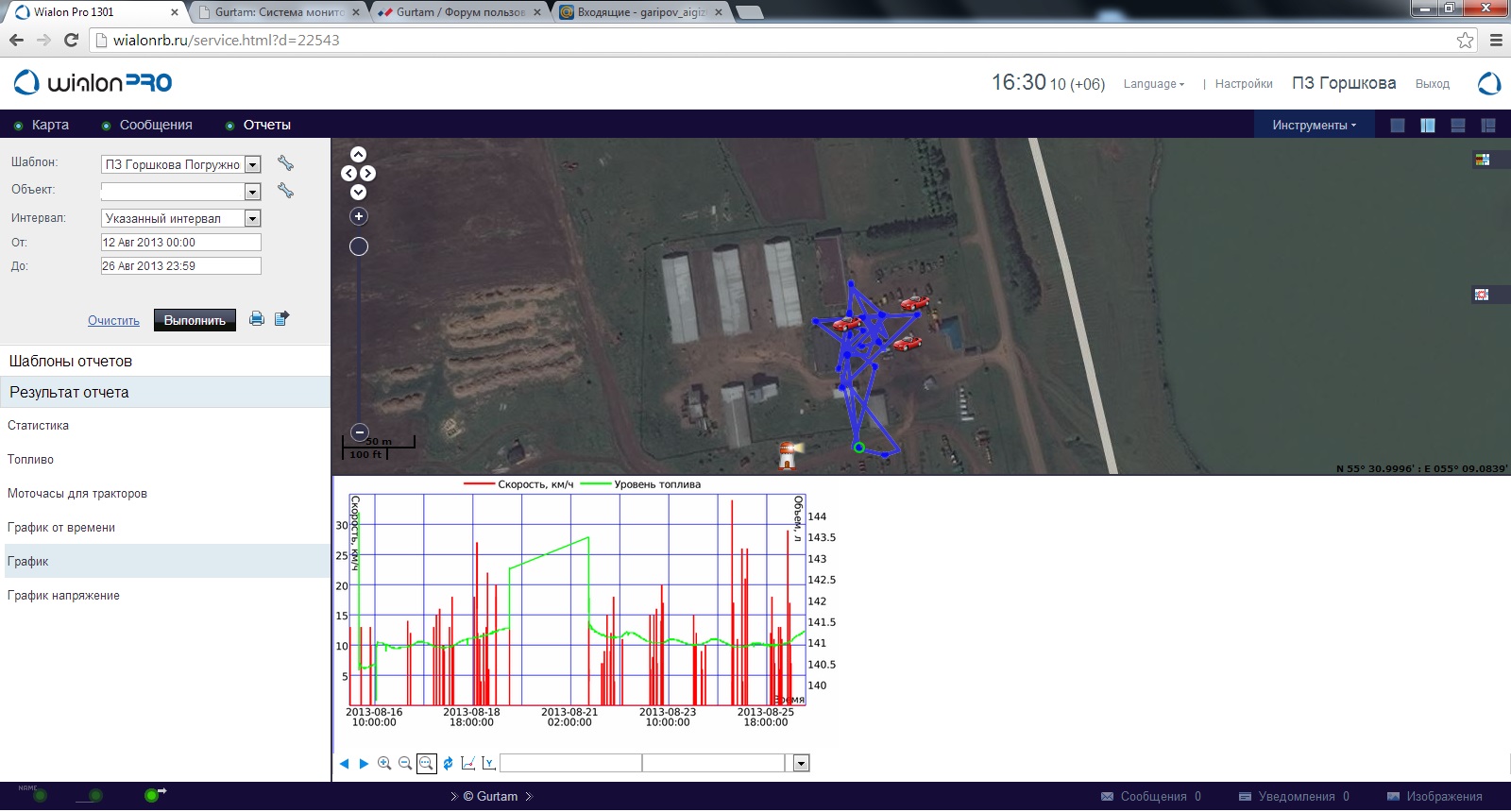
Task: Expand the Интервал dropdown list
Action: coord(252,219)
